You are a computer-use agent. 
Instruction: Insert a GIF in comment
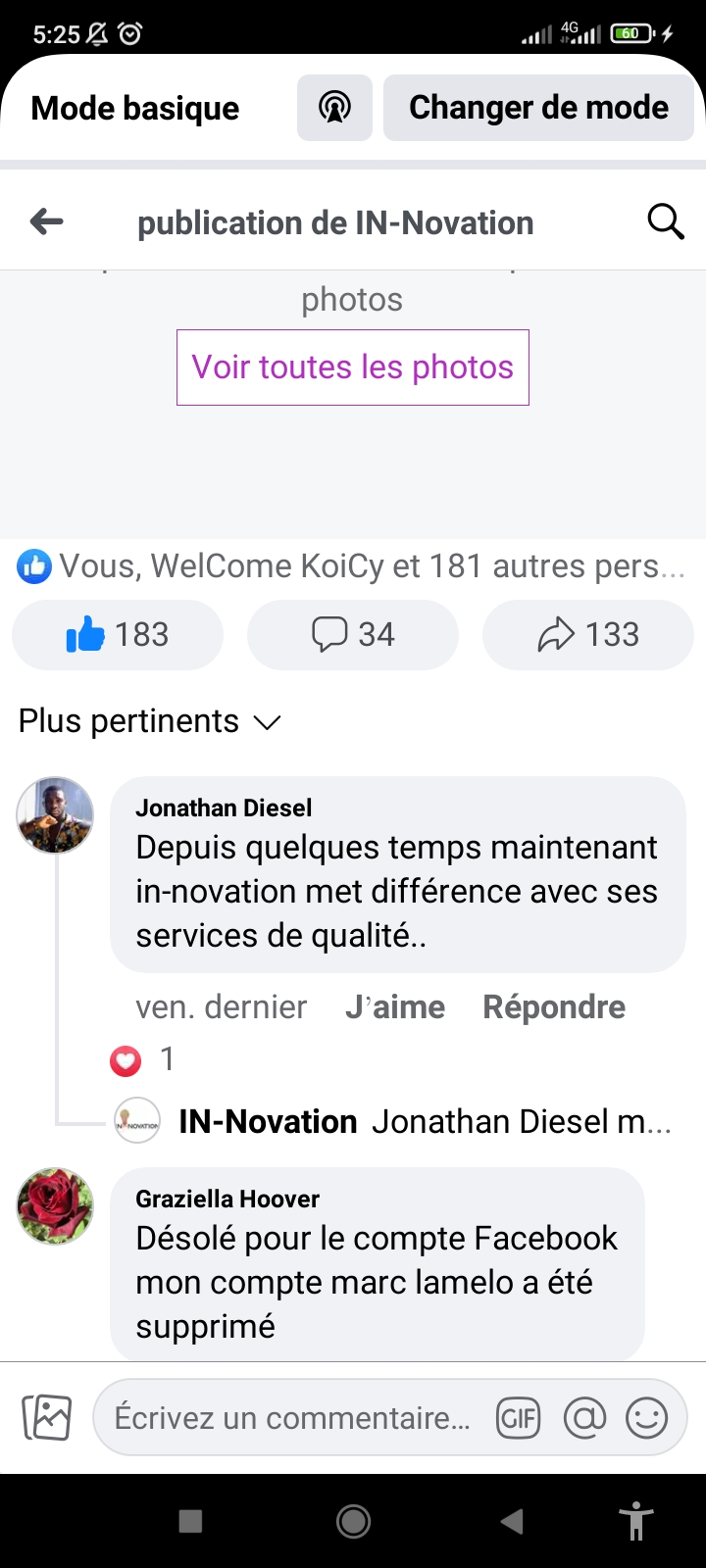(x=519, y=1418)
